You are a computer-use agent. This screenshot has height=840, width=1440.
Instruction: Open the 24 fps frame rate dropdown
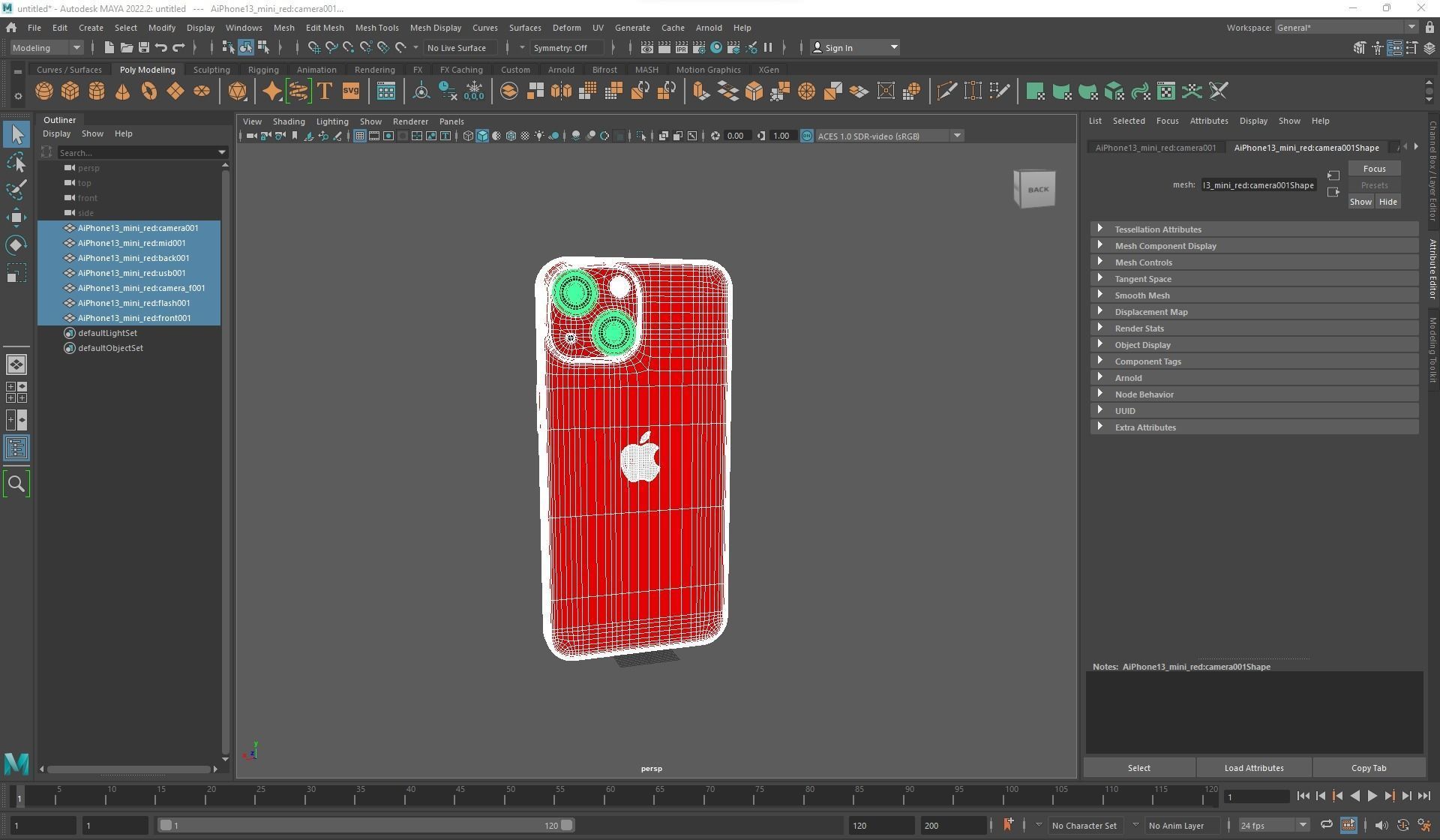(x=1273, y=825)
